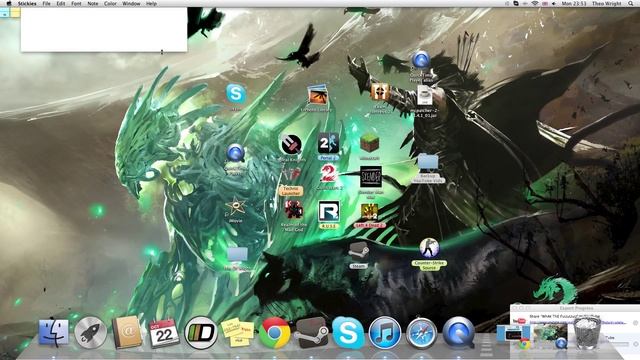Viewport: 640px width, 360px height.
Task: Open the Color menu
Action: point(110,4)
